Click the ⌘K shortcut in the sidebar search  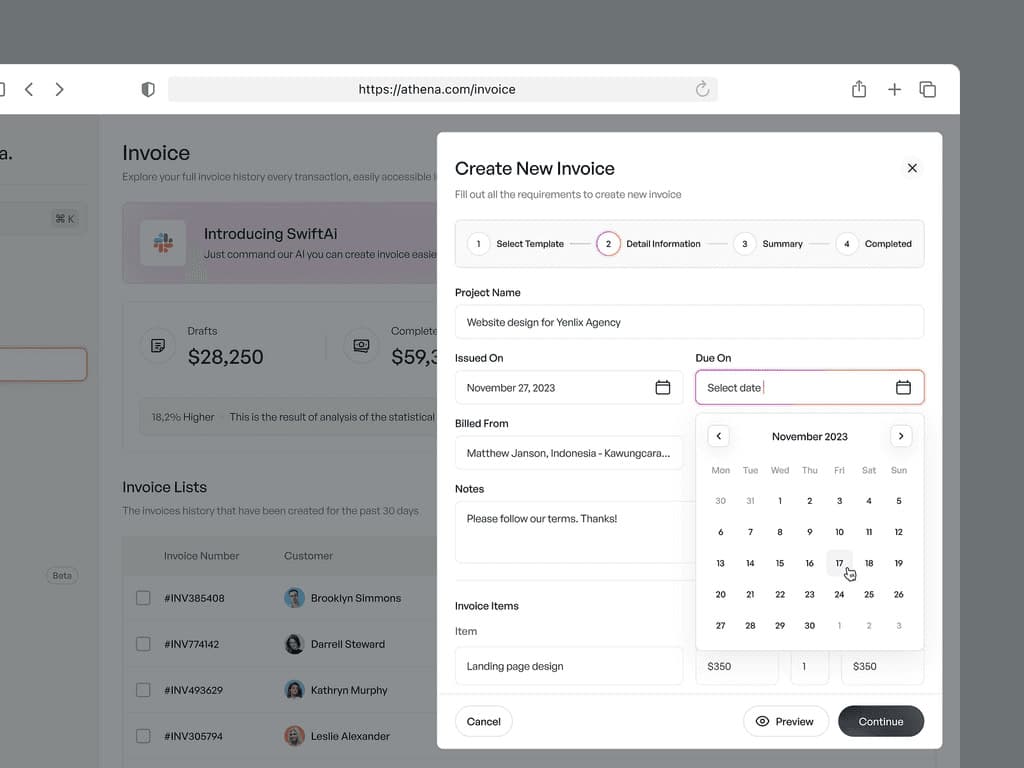(65, 219)
